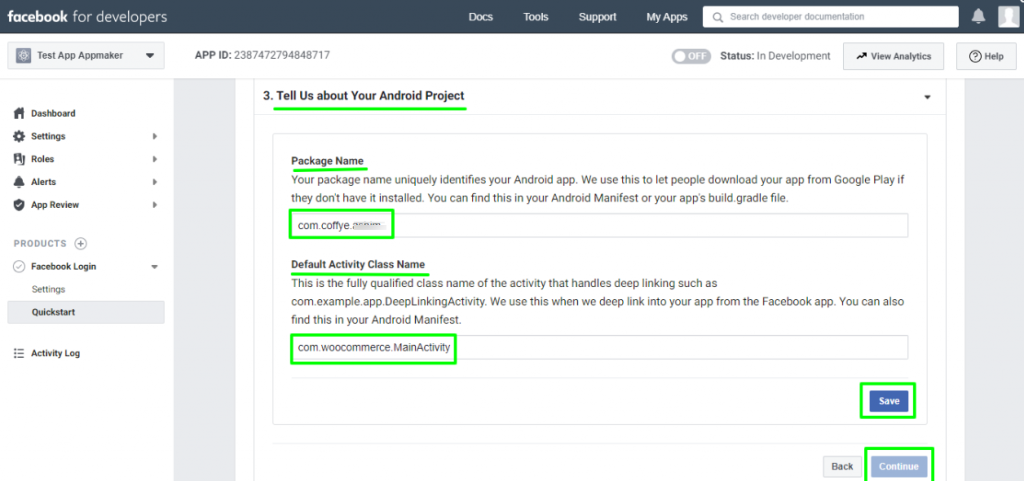1024x481 pixels.
Task: Click the Save button
Action: (x=889, y=401)
